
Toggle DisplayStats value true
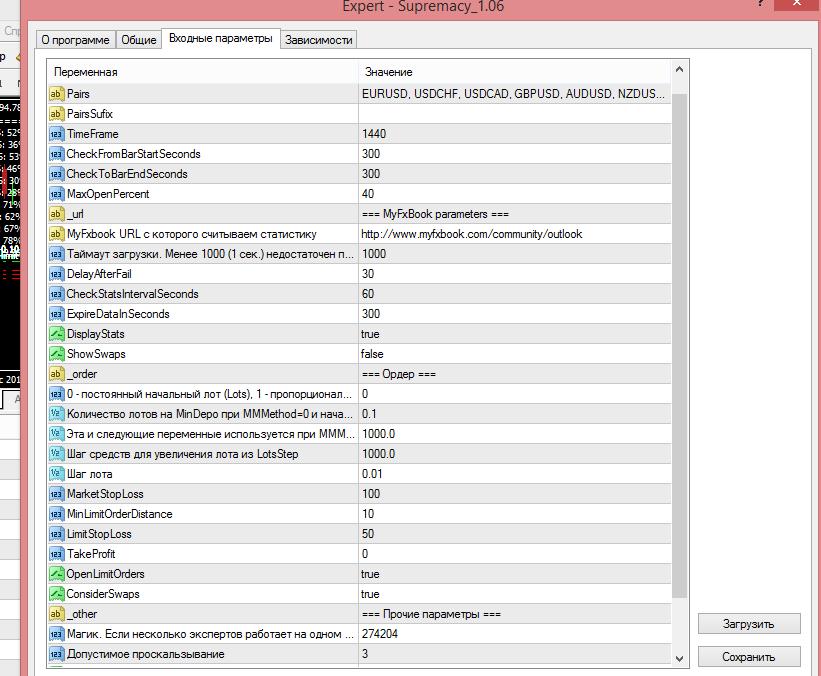coord(515,334)
